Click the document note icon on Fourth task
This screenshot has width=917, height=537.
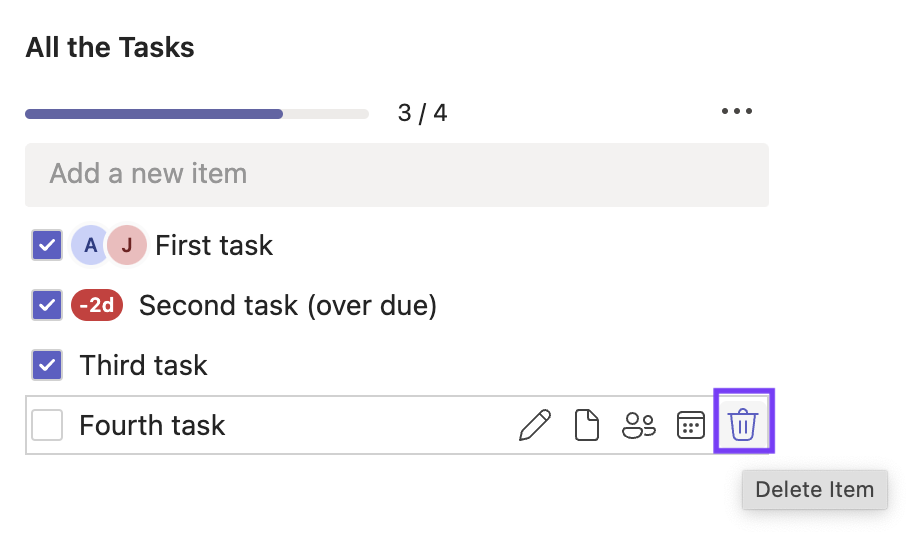point(587,425)
